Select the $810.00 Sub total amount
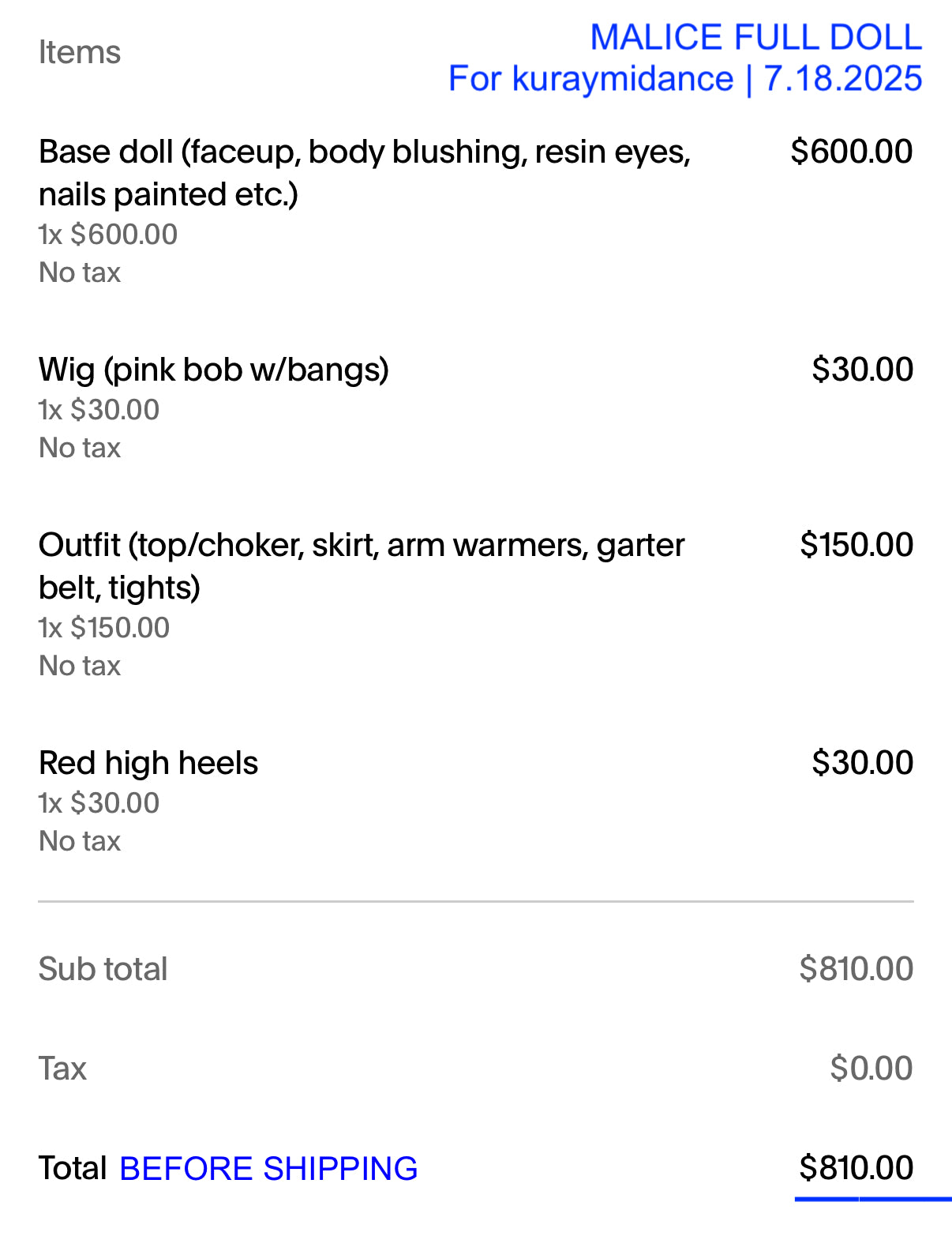Screen dimensions: 952x1236 click(x=856, y=969)
